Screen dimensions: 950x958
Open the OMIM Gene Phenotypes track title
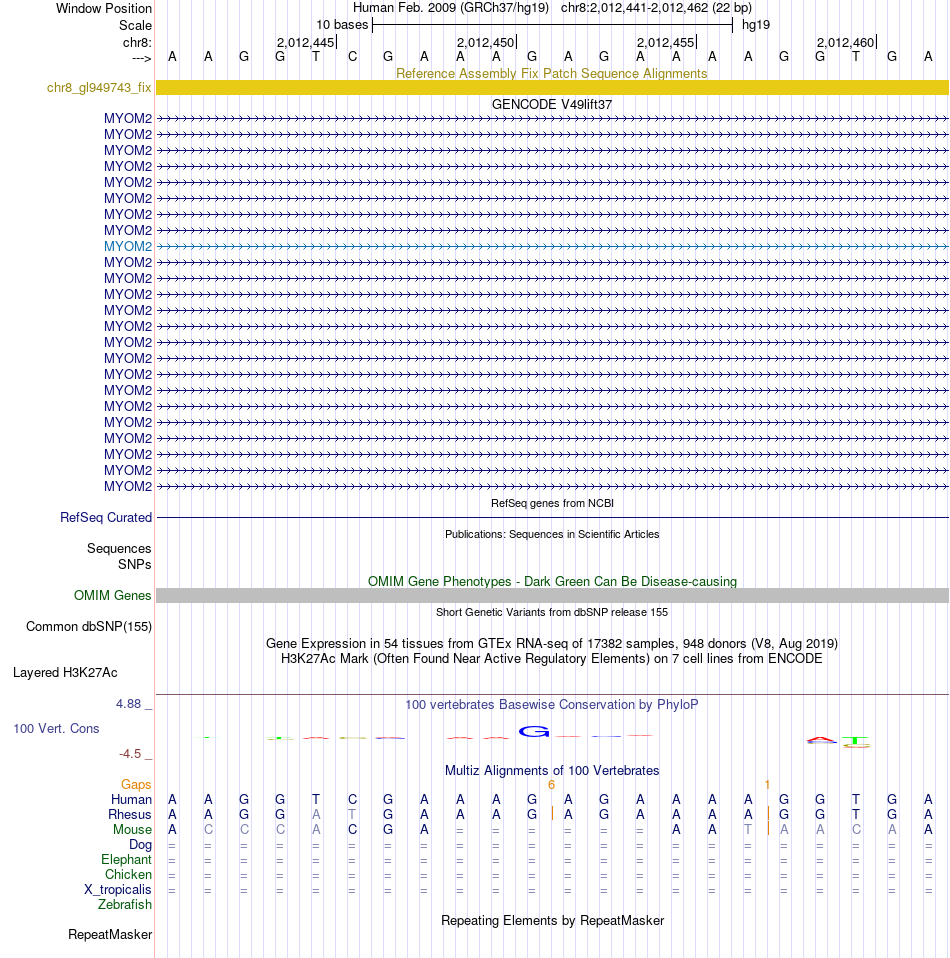coord(552,582)
